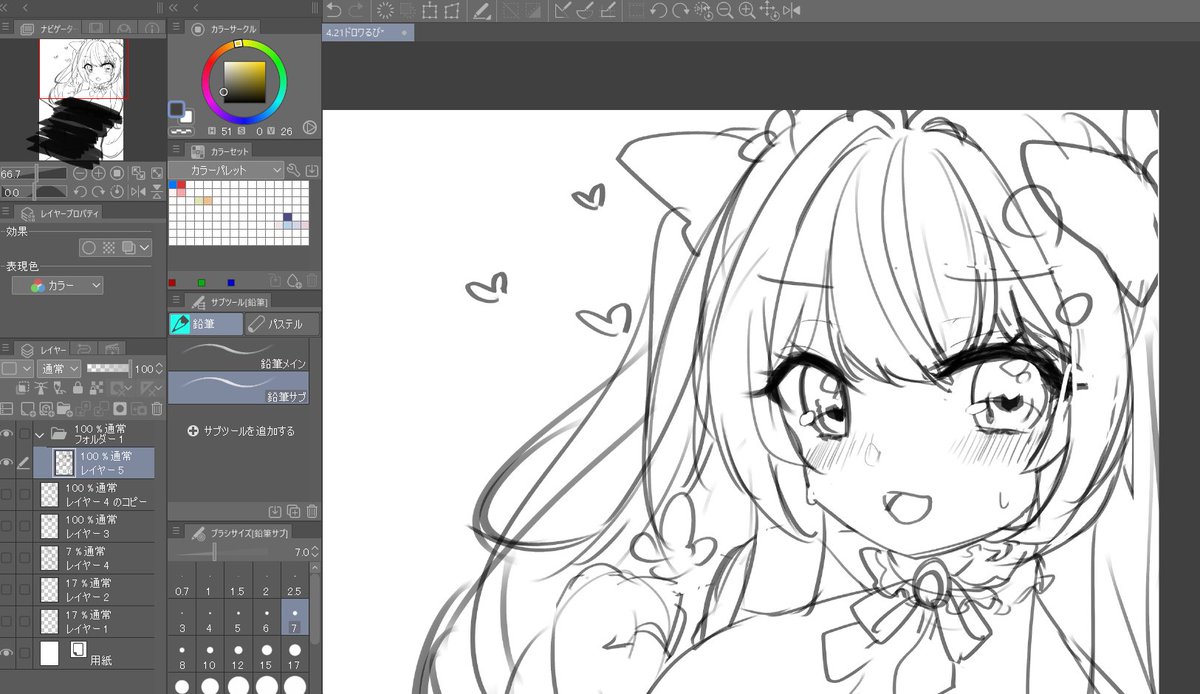Hide 用紙 paper layer visibility eye

click(x=7, y=653)
